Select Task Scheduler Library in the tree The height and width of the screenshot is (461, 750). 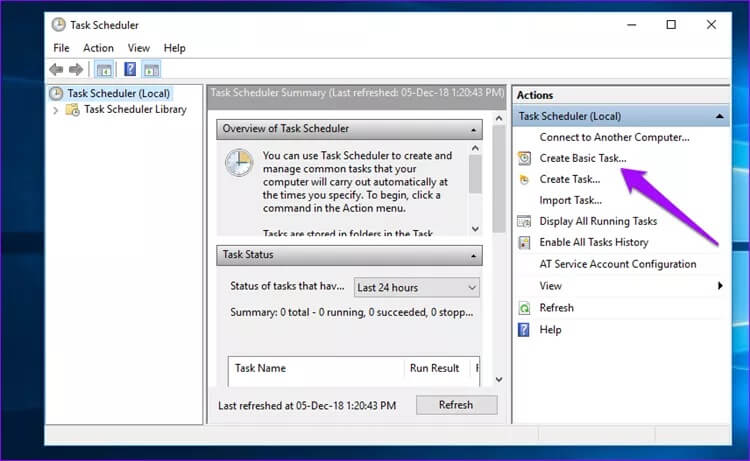[x=135, y=110]
